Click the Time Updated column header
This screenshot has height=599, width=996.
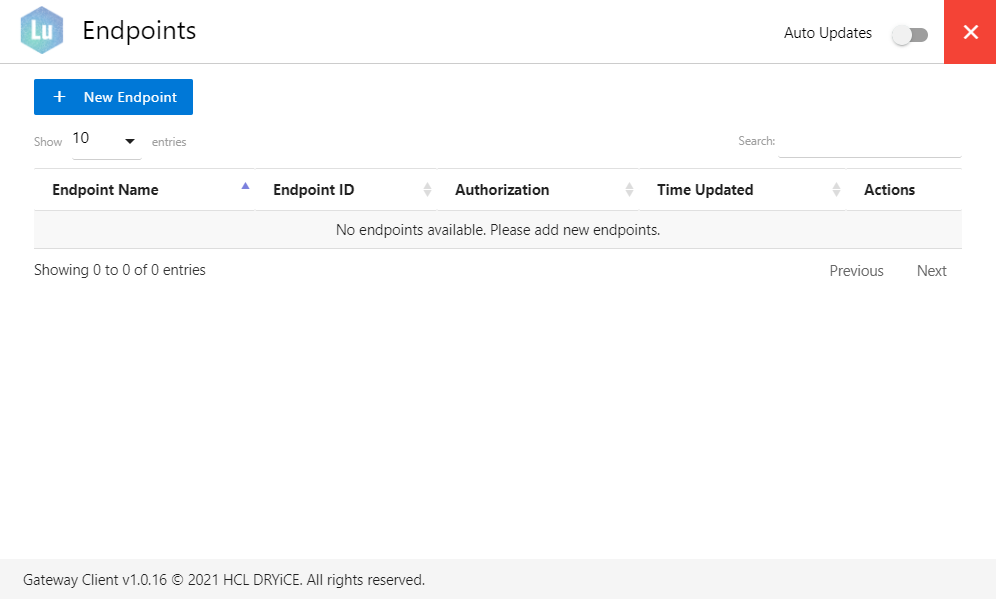pos(705,189)
